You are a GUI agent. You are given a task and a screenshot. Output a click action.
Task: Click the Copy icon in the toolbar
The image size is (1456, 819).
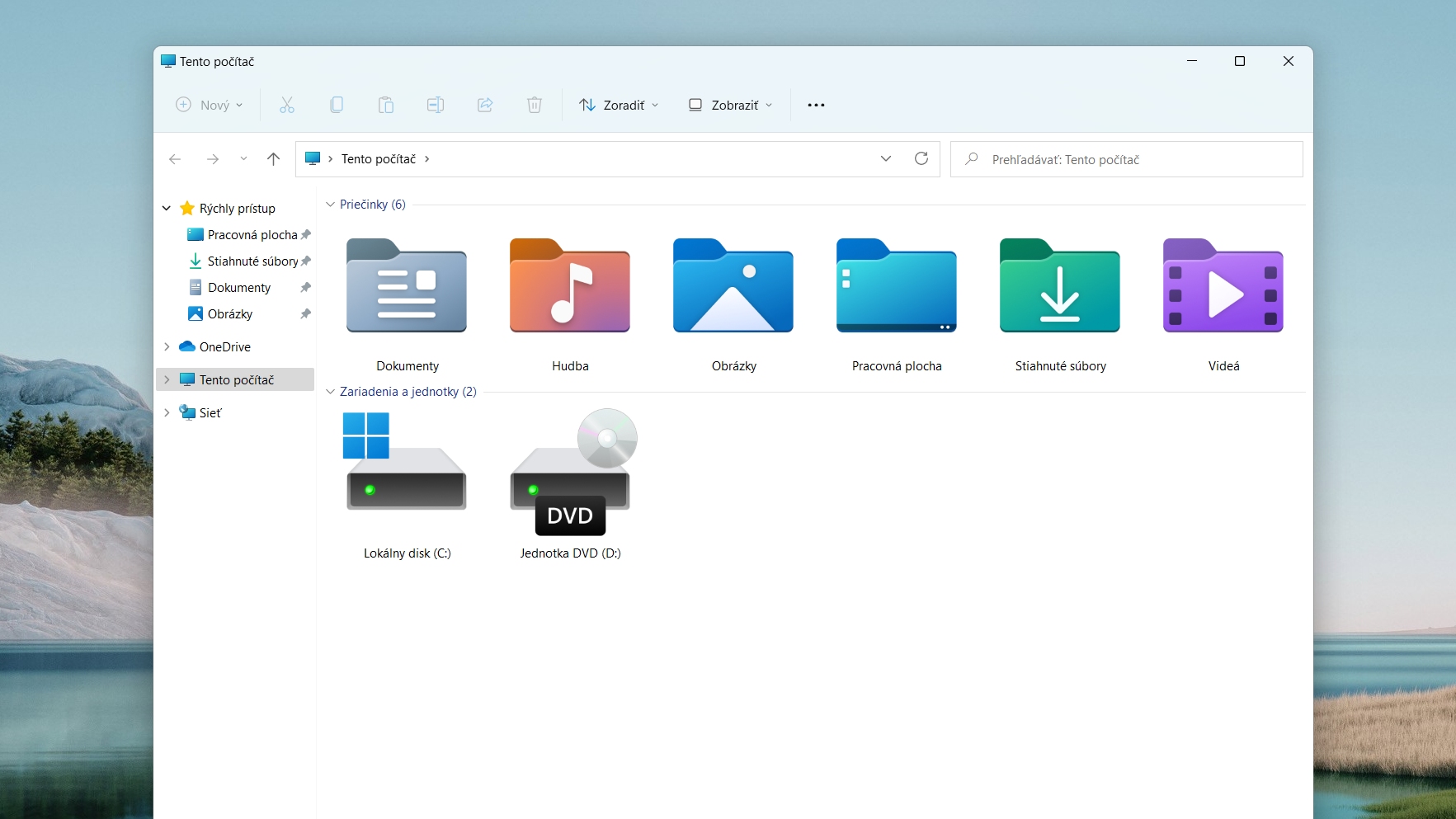coord(337,105)
